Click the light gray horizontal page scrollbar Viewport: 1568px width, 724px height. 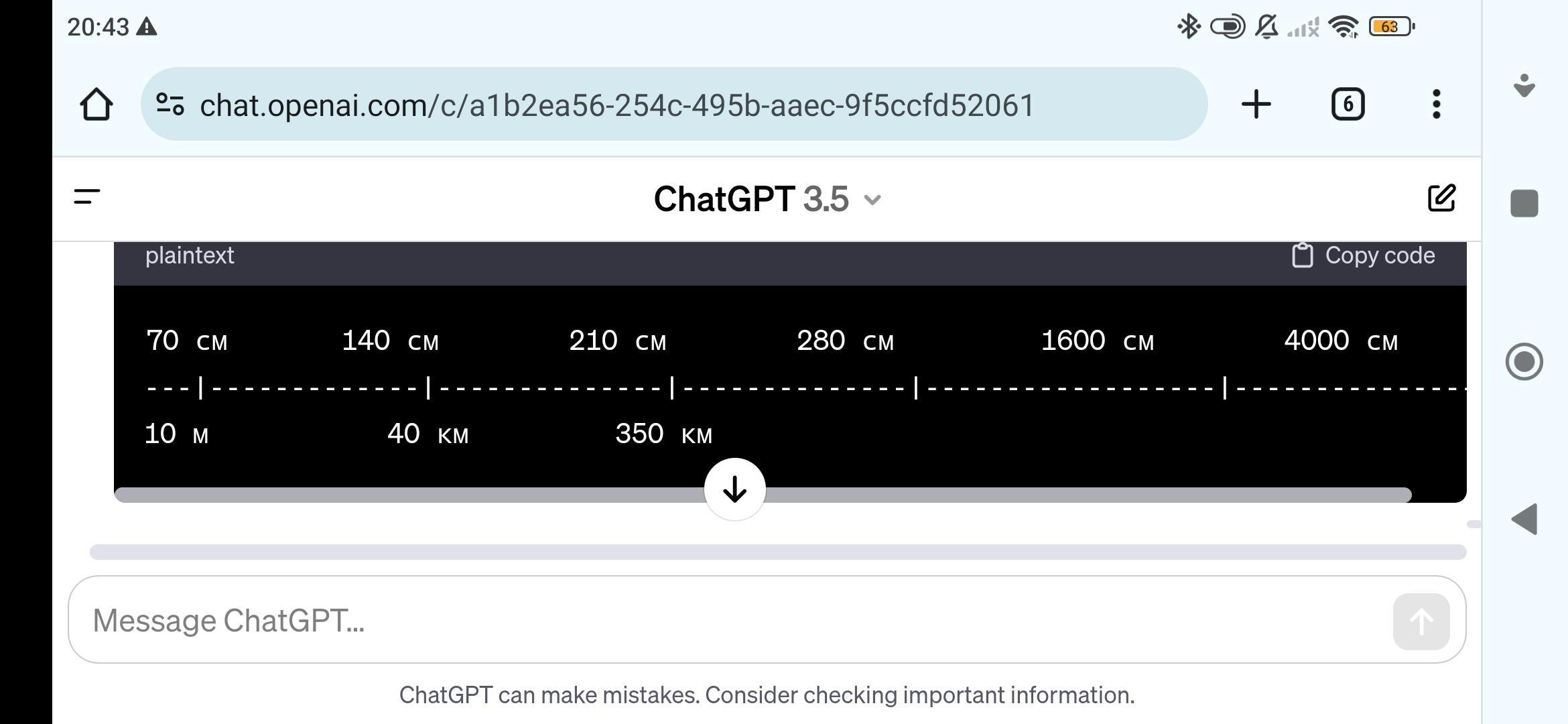tap(778, 552)
